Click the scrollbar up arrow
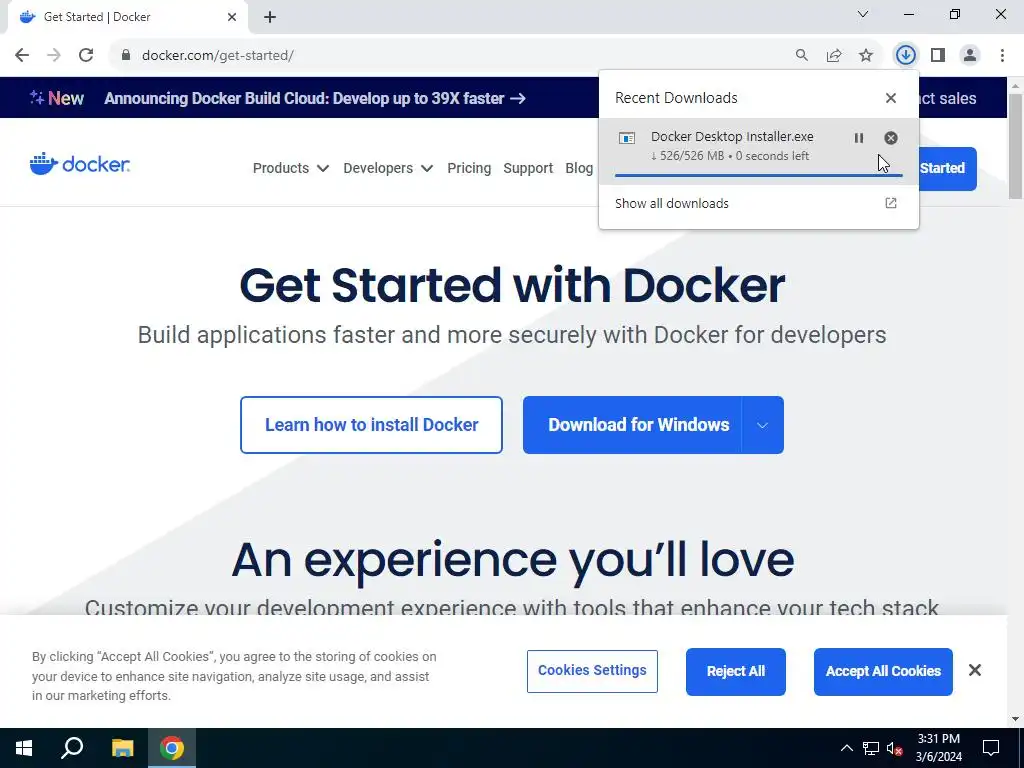 tap(1015, 85)
